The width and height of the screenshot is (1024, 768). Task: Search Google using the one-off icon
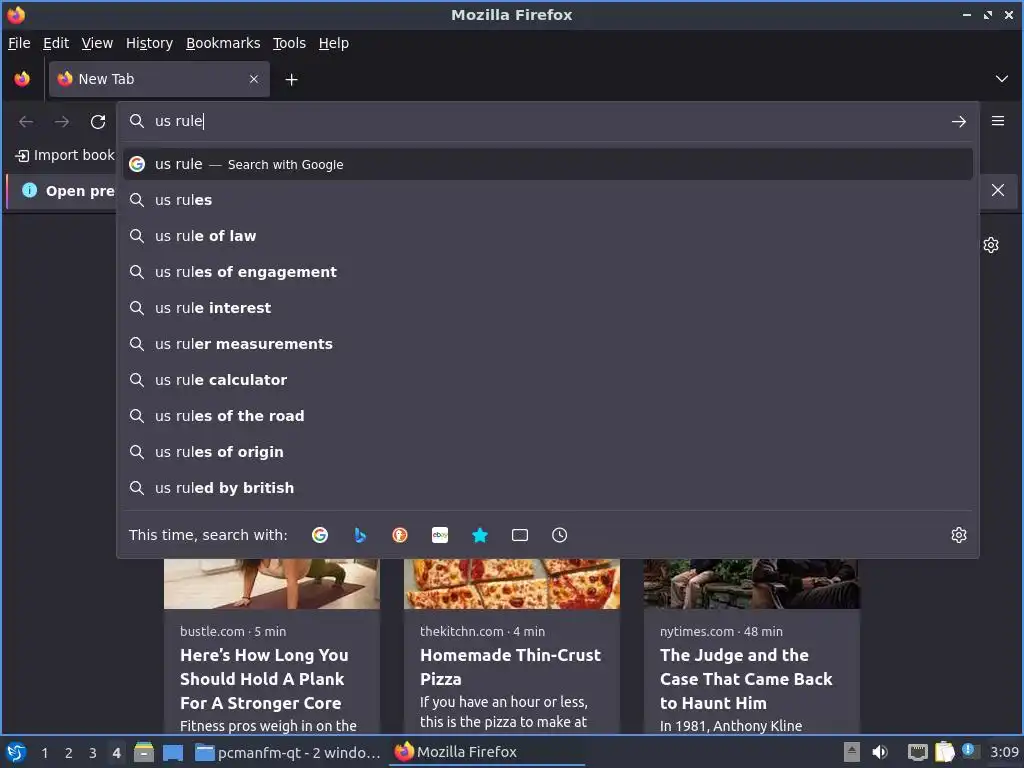(x=320, y=535)
